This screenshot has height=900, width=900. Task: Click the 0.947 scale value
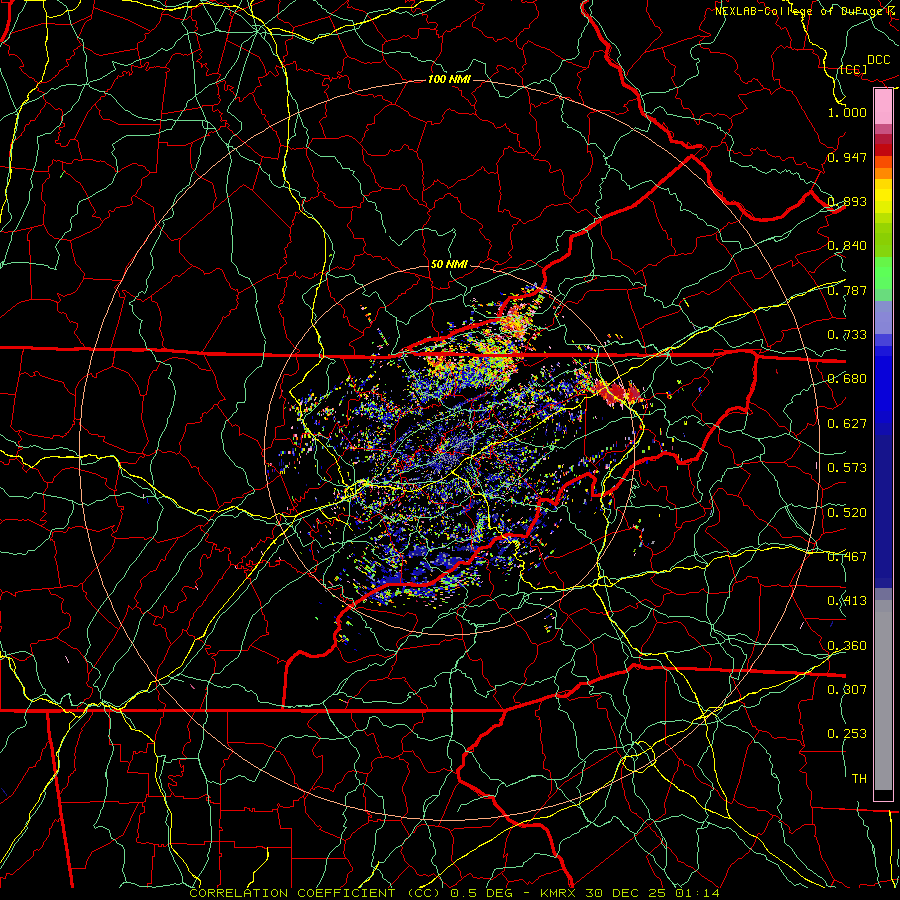tap(847, 157)
